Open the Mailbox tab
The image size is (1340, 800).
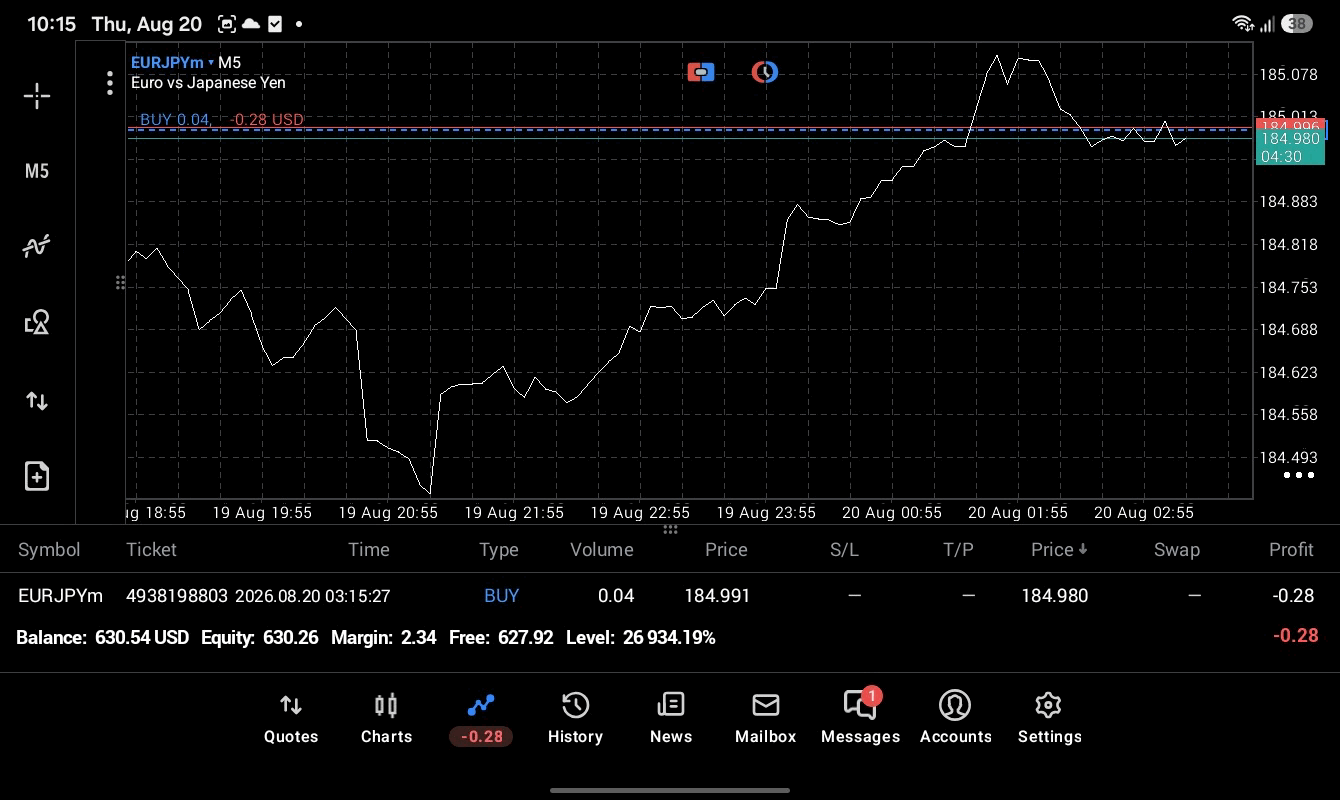765,719
